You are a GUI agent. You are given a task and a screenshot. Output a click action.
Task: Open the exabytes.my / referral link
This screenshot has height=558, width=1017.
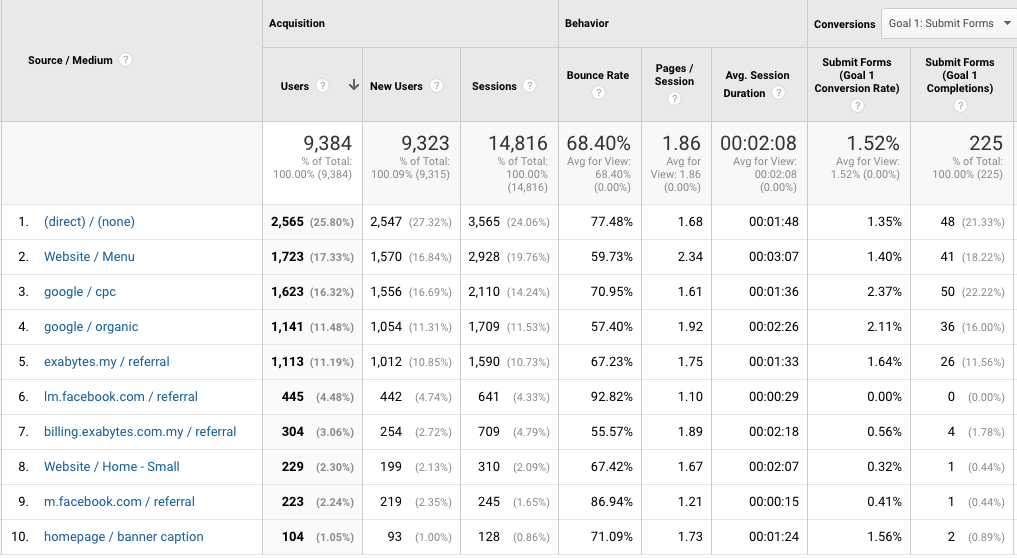(x=107, y=362)
